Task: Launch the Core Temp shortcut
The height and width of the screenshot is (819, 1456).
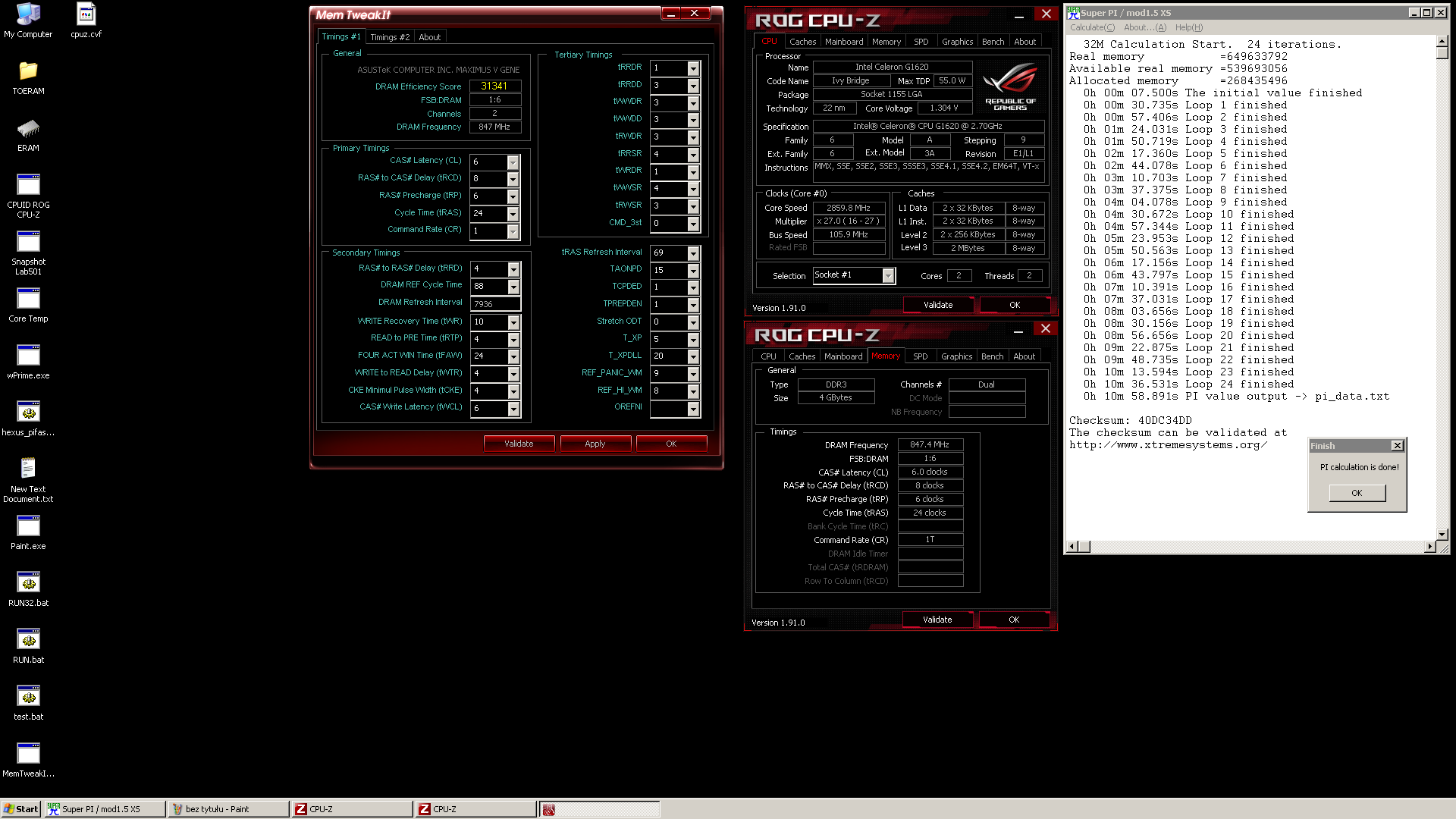Action: (28, 305)
